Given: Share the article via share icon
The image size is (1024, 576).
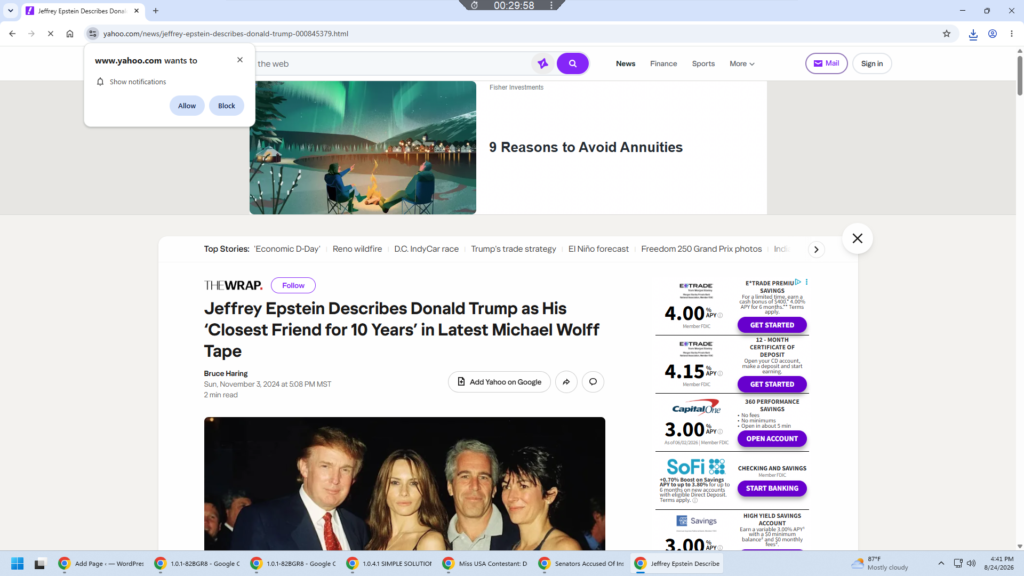Looking at the screenshot, I should pyautogui.click(x=566, y=382).
